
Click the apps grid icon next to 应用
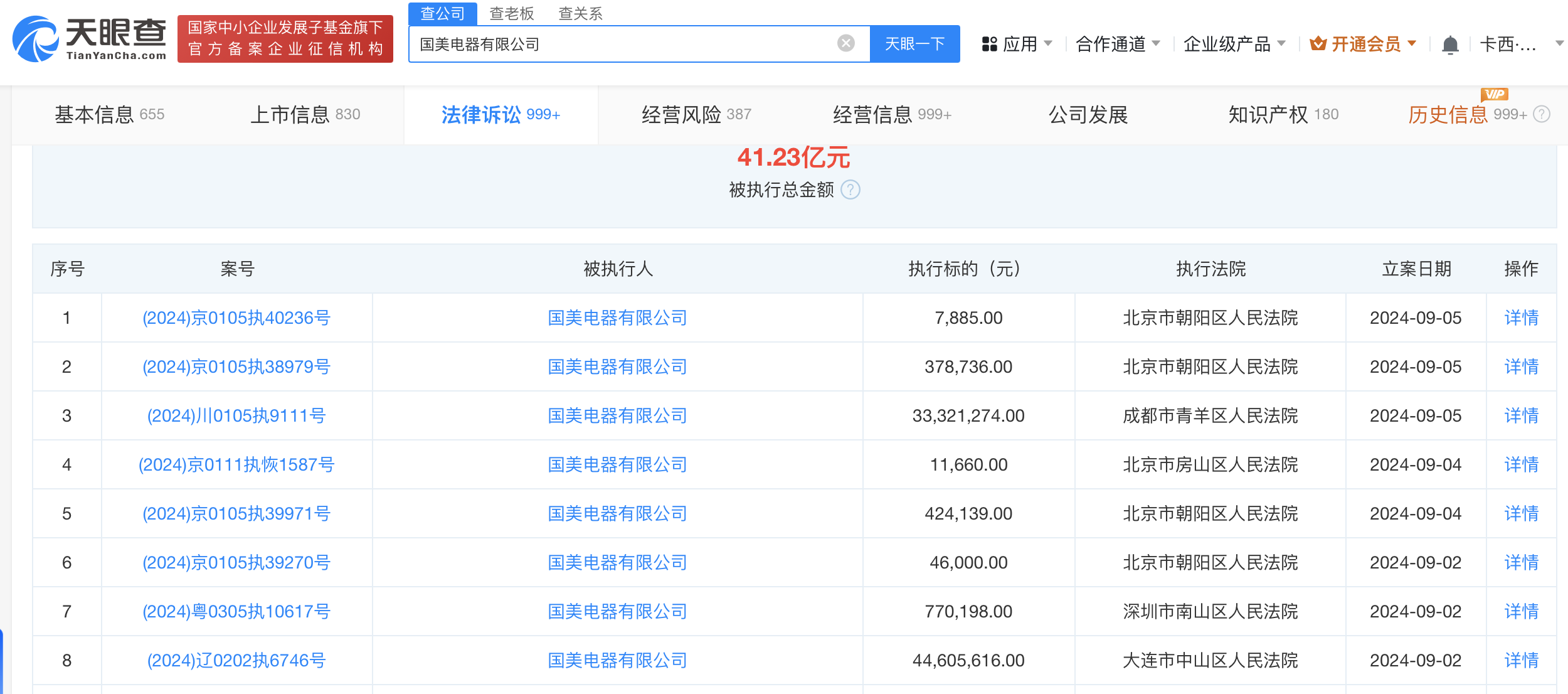[x=989, y=43]
